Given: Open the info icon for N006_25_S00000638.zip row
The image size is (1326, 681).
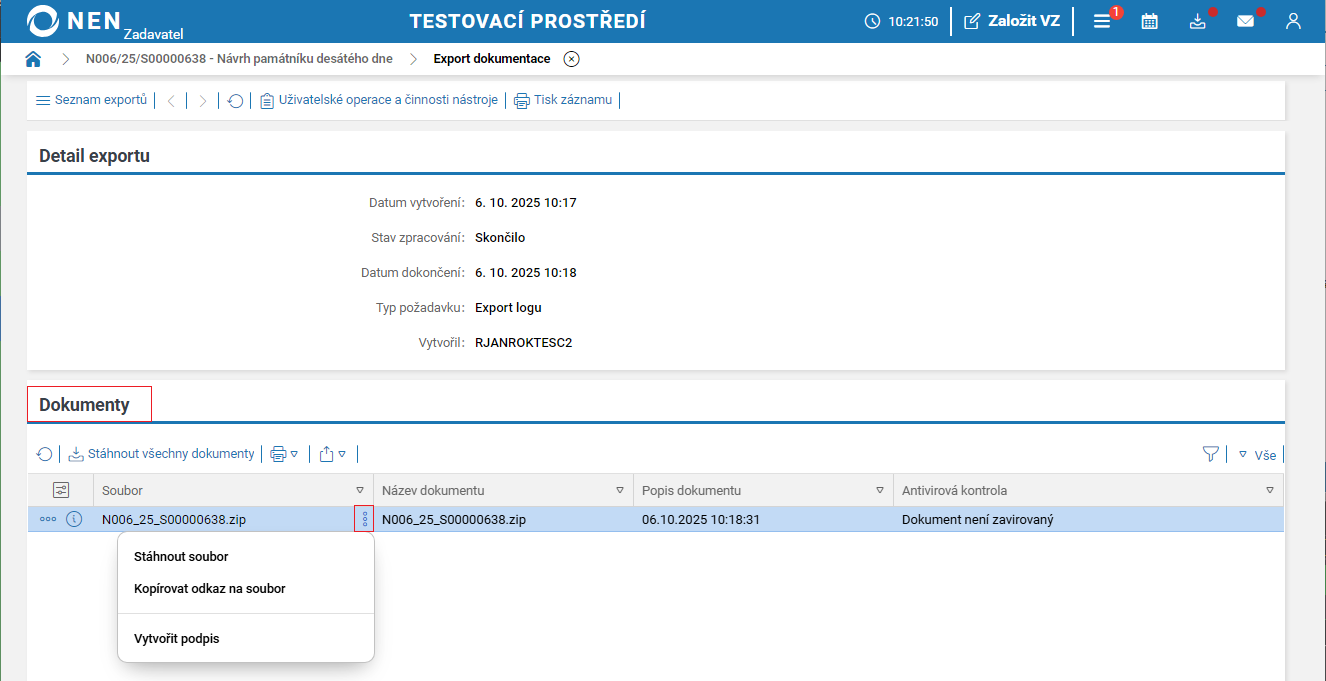Looking at the screenshot, I should click(x=74, y=519).
